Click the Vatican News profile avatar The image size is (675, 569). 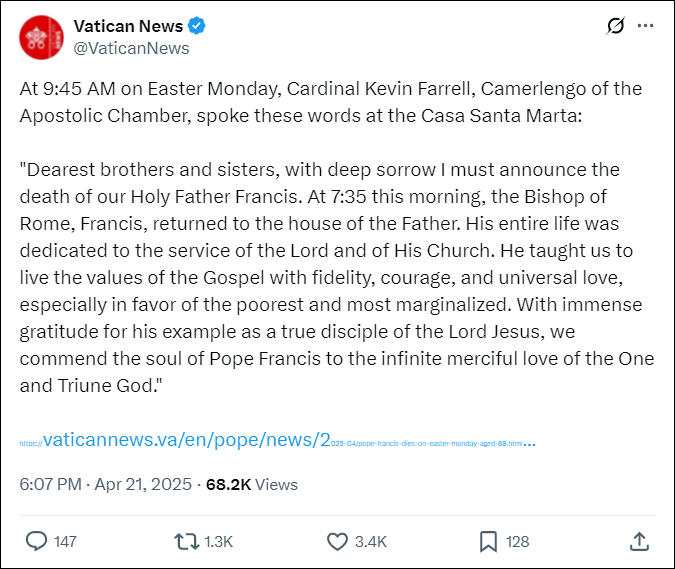(41, 37)
